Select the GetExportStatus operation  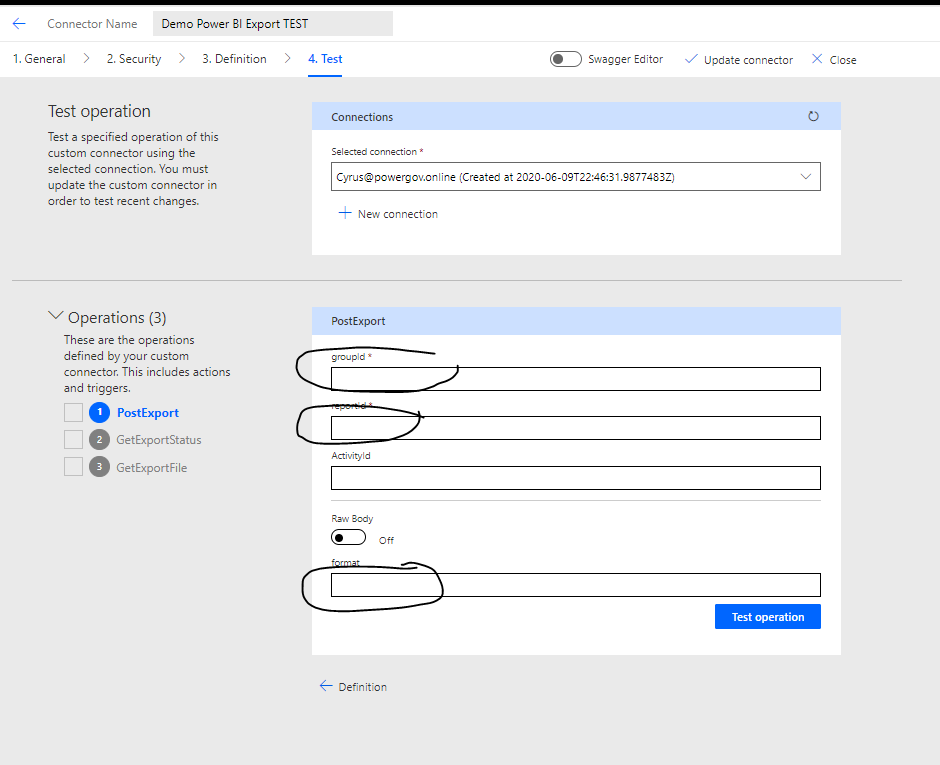pos(158,440)
